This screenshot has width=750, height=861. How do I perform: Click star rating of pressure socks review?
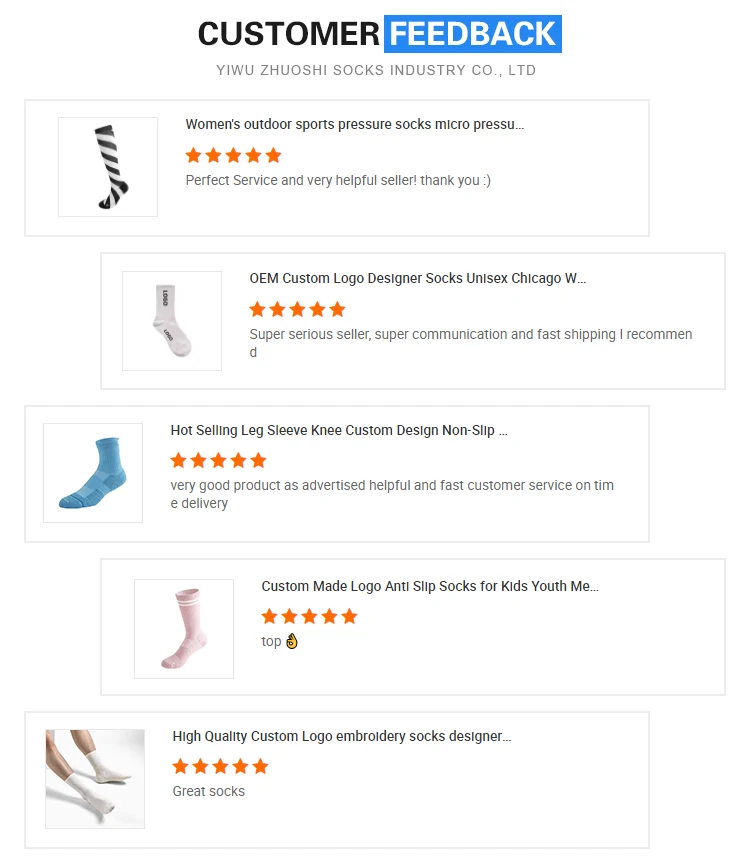click(x=233, y=155)
